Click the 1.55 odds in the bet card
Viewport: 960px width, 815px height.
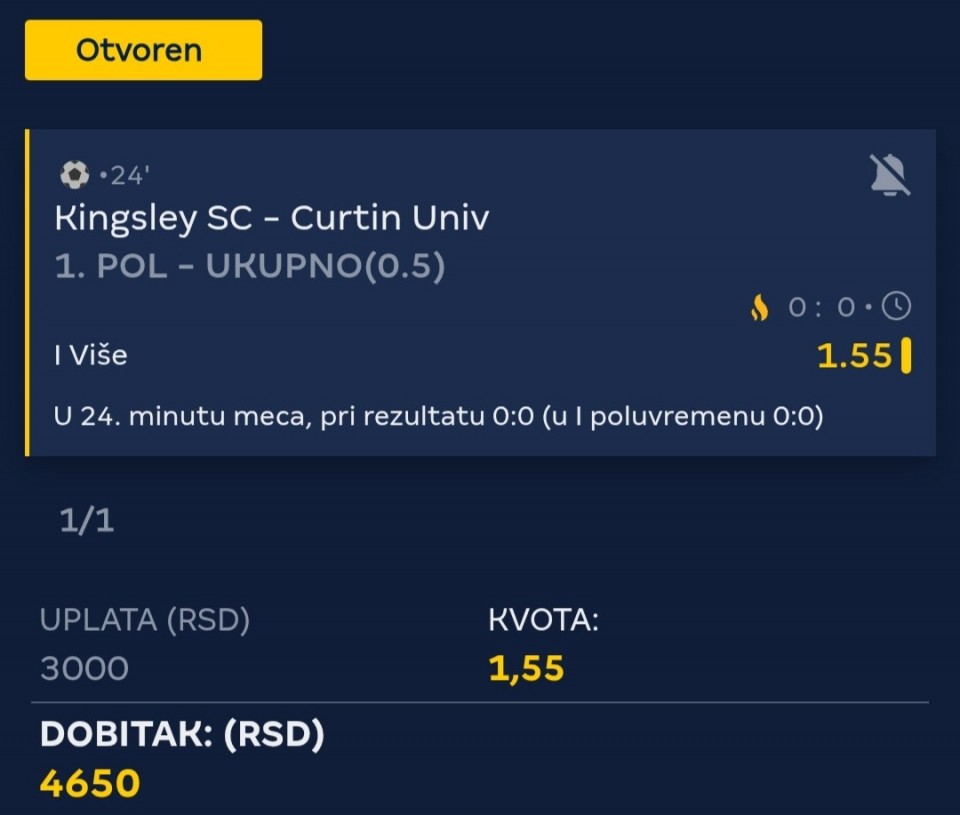[854, 356]
